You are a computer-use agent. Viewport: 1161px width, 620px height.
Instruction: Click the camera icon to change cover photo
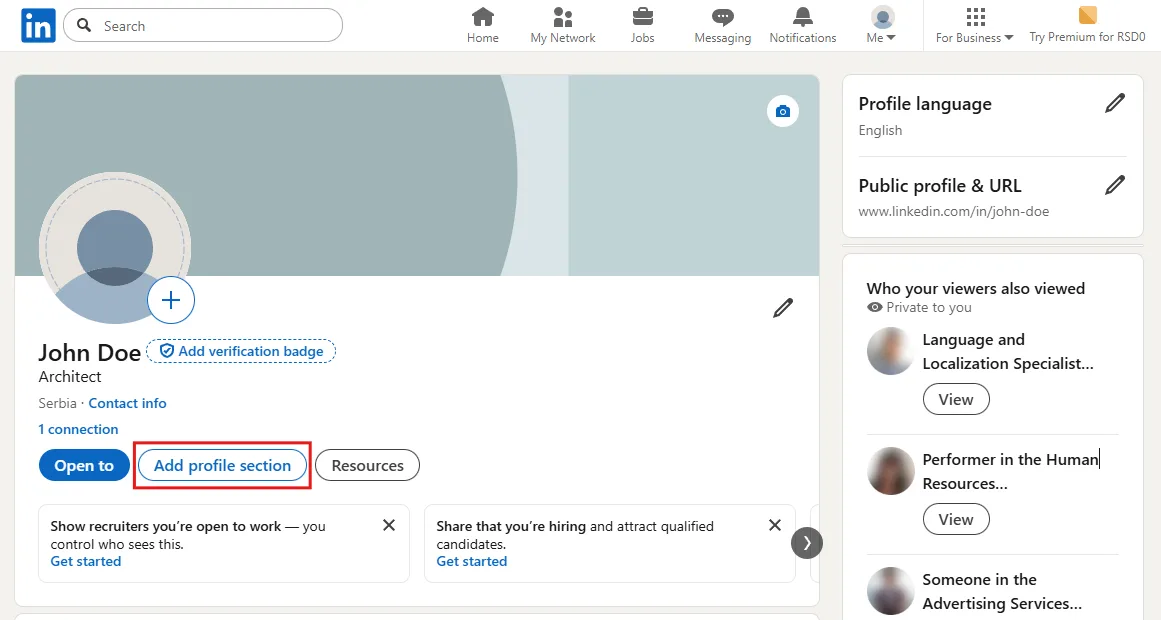pos(783,111)
